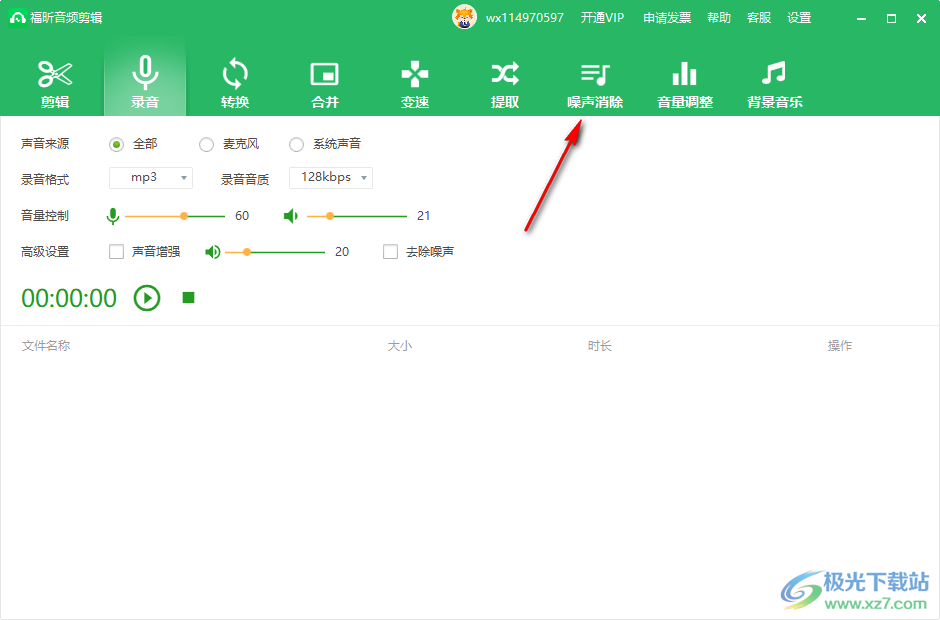Click 申请发票 in the title bar
This screenshot has height=620, width=940.
[667, 18]
